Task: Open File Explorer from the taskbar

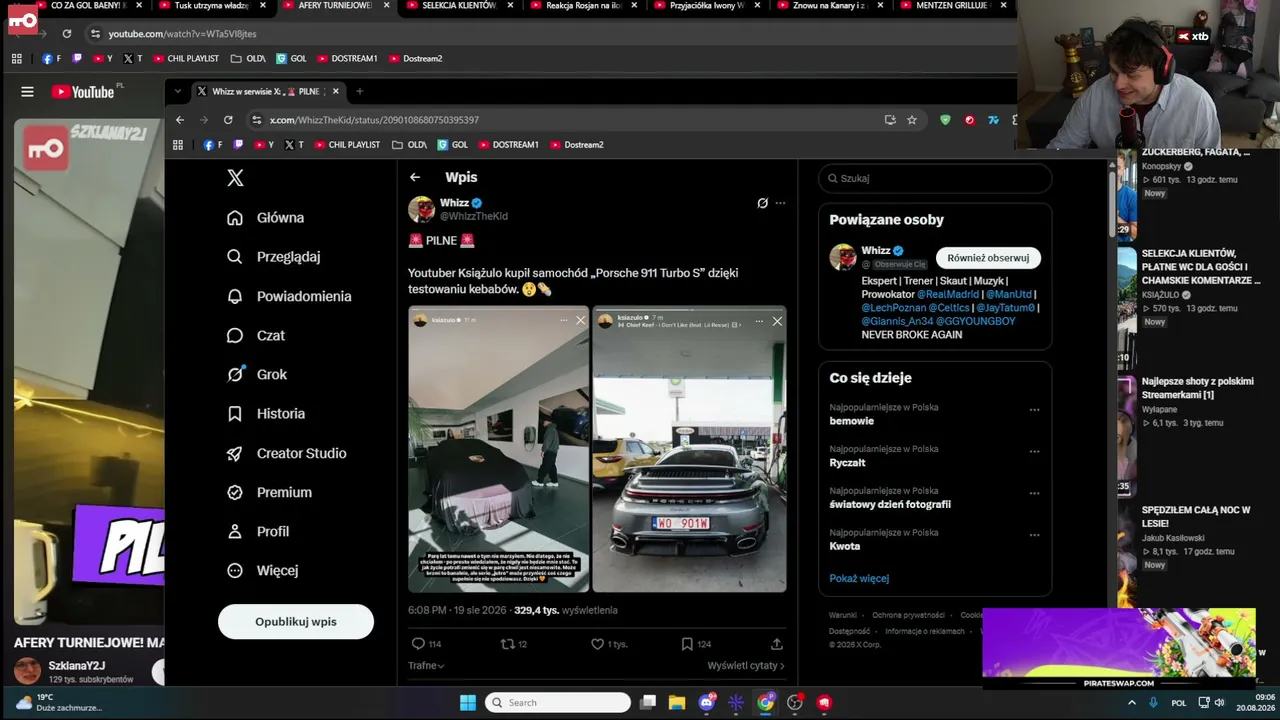Action: click(677, 703)
